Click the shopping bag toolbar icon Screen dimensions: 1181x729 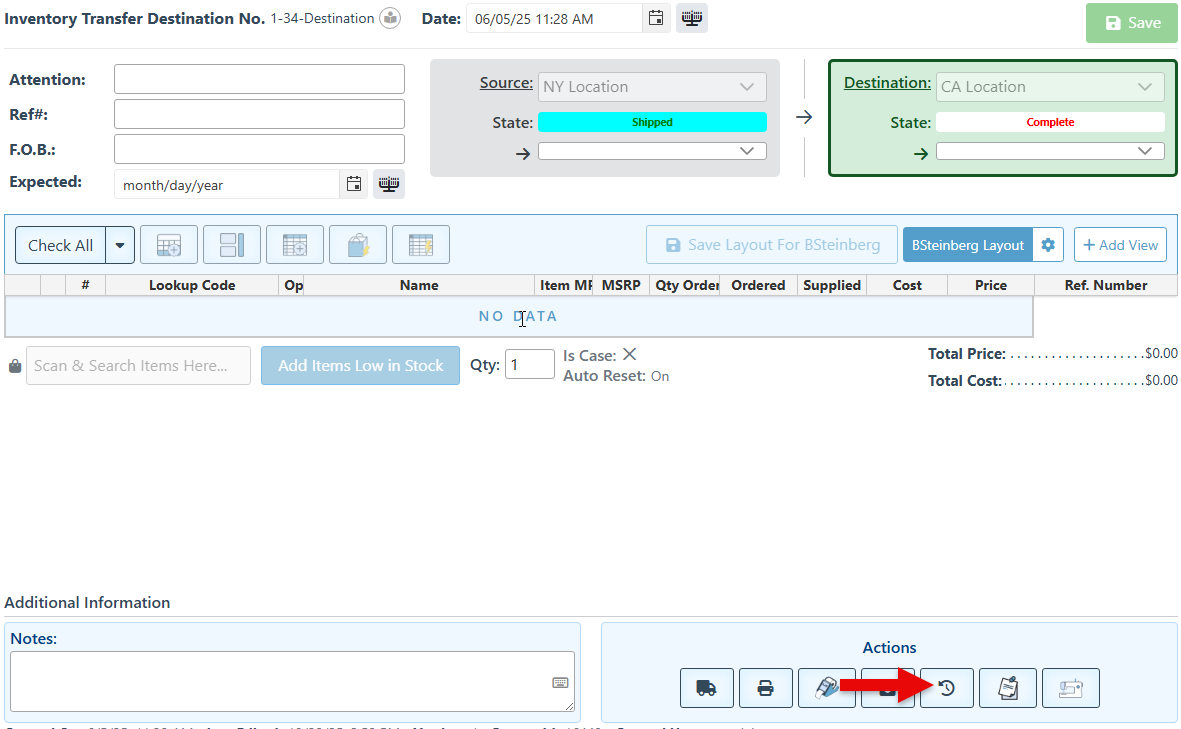357,245
